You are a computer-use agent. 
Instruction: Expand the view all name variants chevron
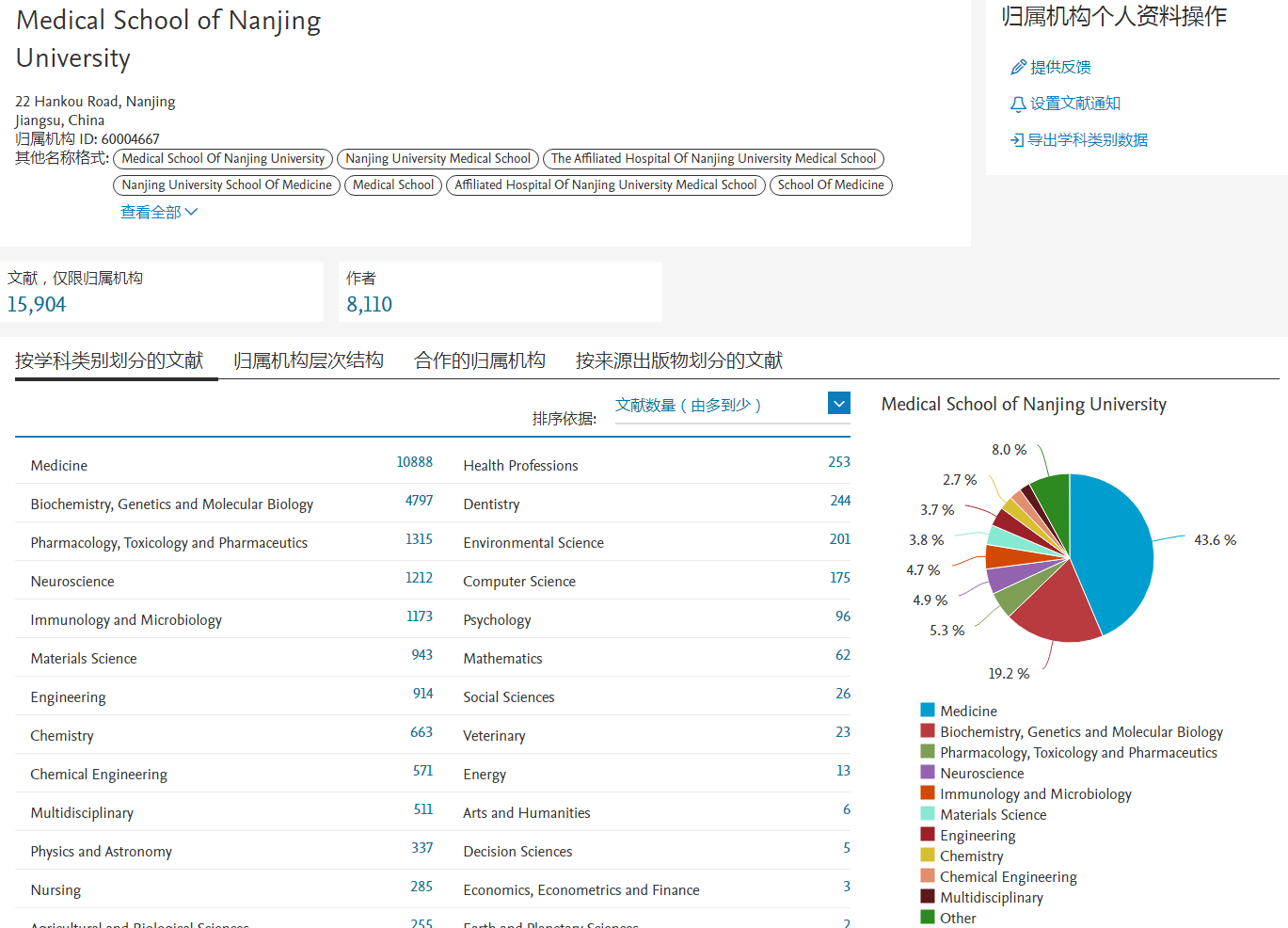[x=191, y=212]
